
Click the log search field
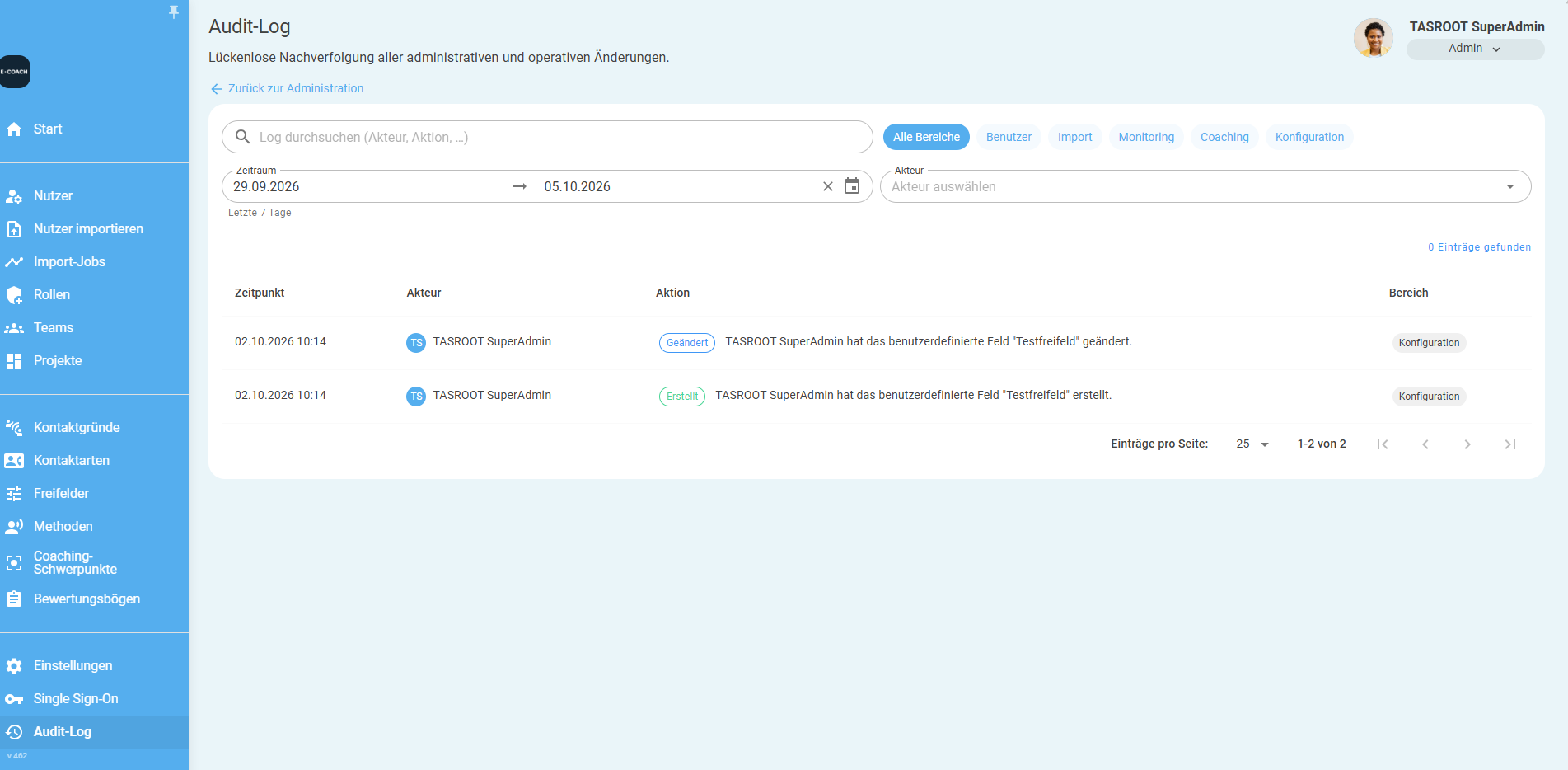tap(547, 137)
